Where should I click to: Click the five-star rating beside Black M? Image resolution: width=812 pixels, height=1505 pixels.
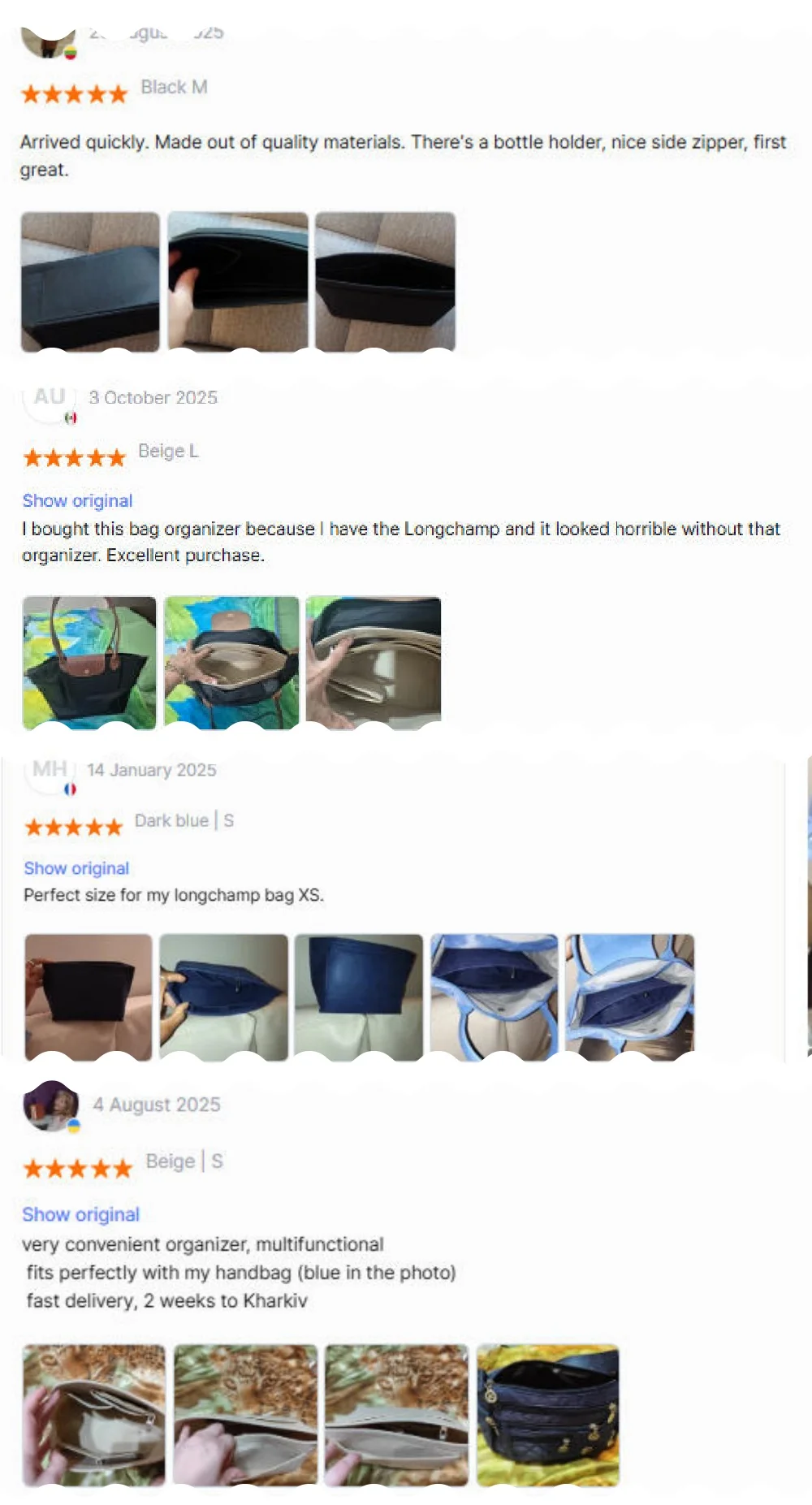pos(74,94)
